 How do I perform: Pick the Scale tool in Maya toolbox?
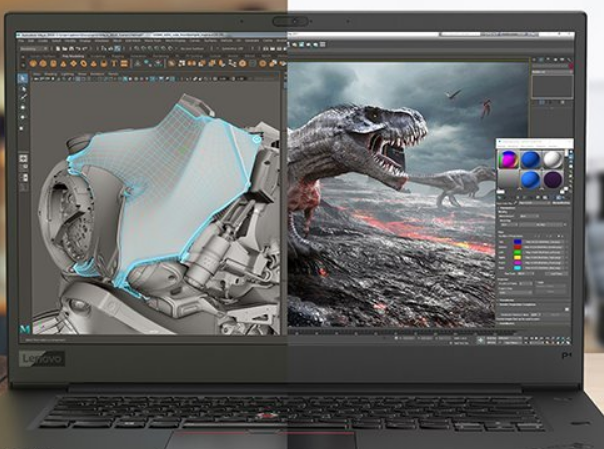click(22, 128)
